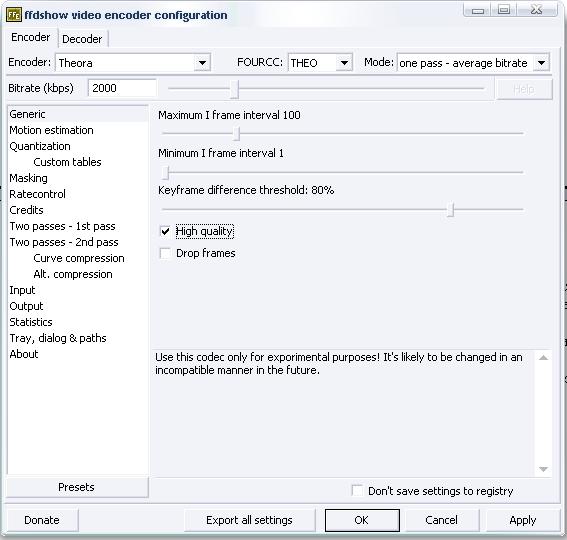The width and height of the screenshot is (567, 540).
Task: Click the Bitrate slider handle
Action: pos(234,89)
